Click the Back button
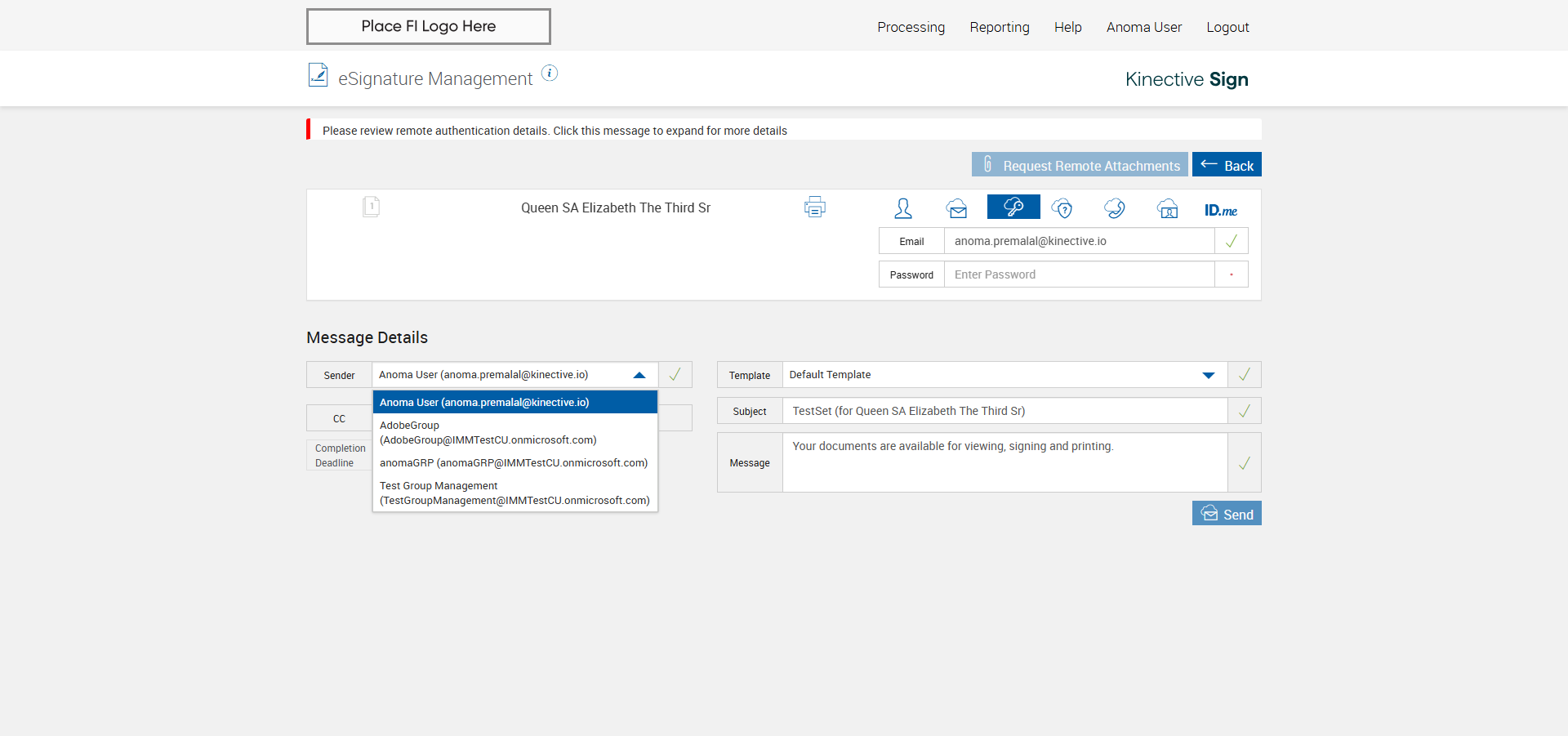The width and height of the screenshot is (1568, 736). (1226, 165)
